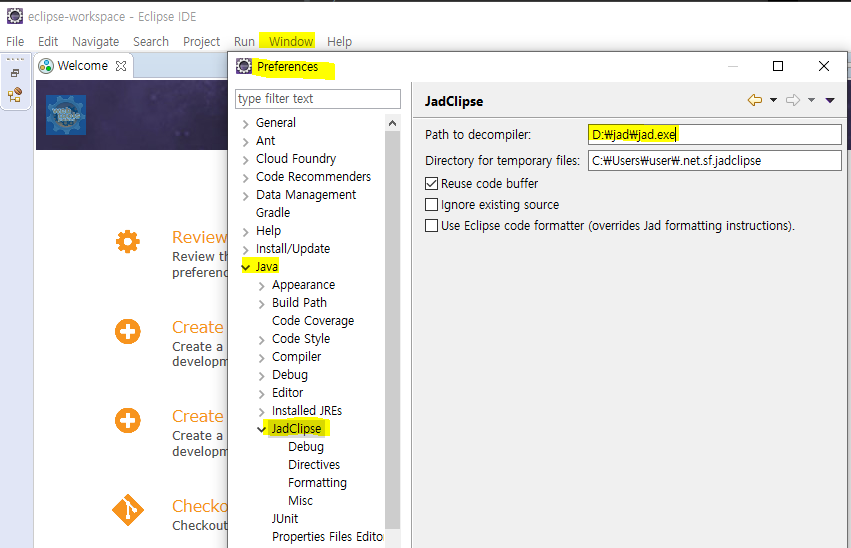Open the hierarchy view icon in left strip
The width and height of the screenshot is (851, 548).
click(x=15, y=94)
